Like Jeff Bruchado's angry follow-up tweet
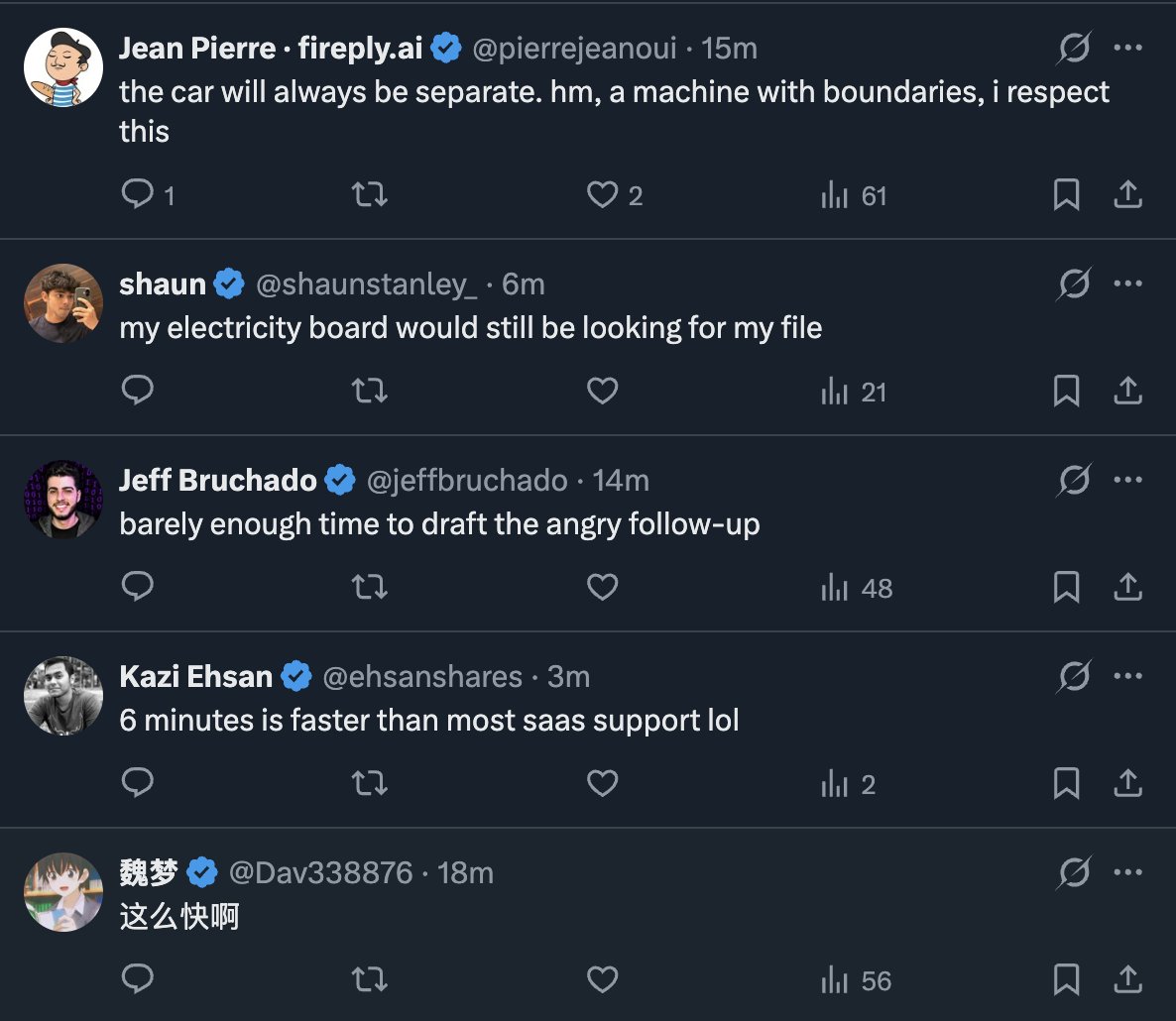This screenshot has width=1176, height=1021. [x=602, y=587]
